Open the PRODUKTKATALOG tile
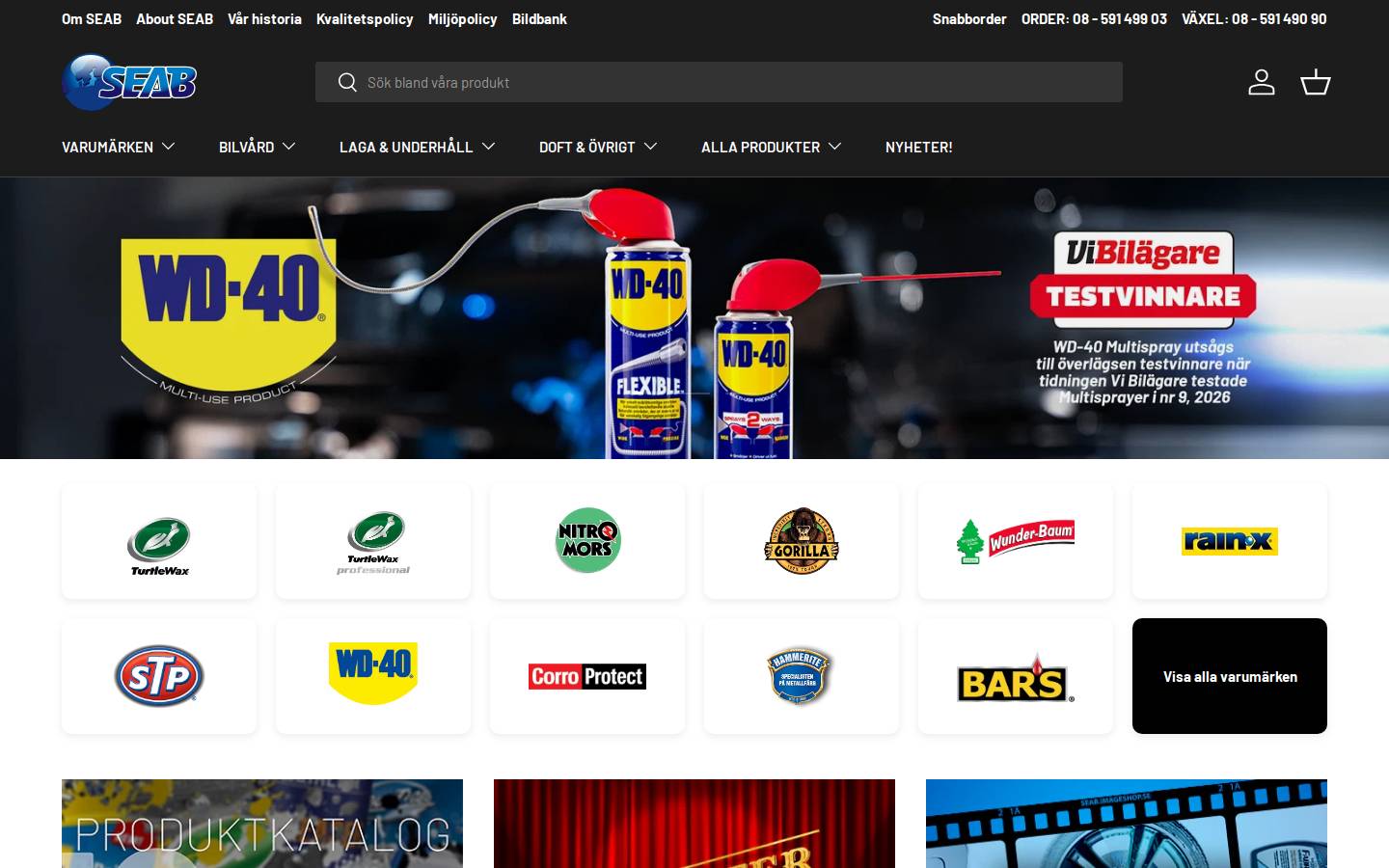This screenshot has height=868, width=1389. coord(262,824)
